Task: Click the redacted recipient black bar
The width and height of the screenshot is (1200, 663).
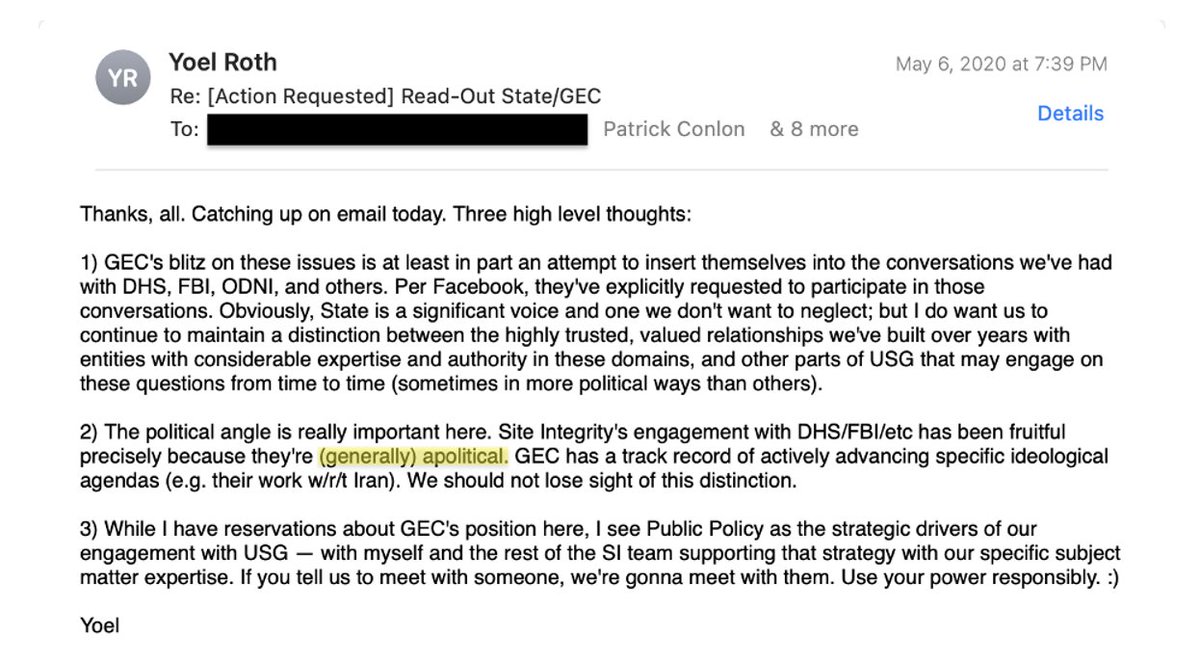Action: point(397,130)
